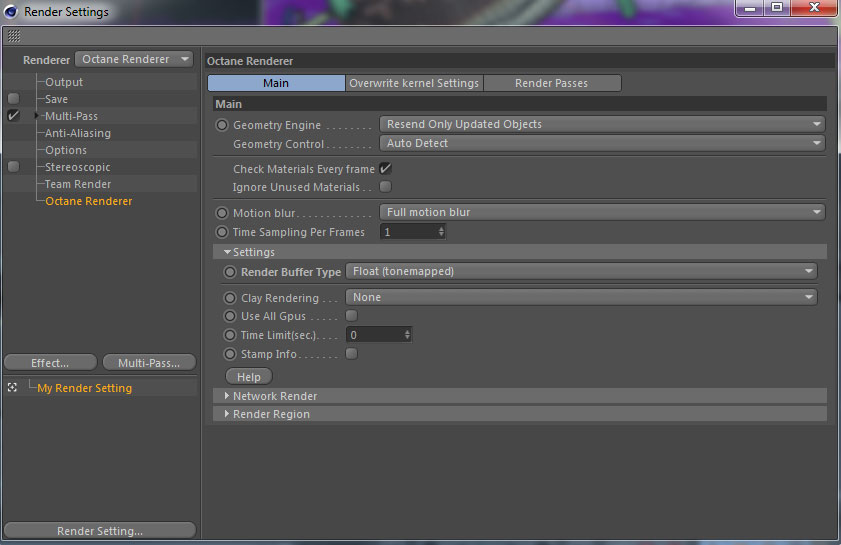Click the Time Sampling Per Frames stepper arrows
Image resolution: width=841 pixels, height=545 pixels.
441,232
